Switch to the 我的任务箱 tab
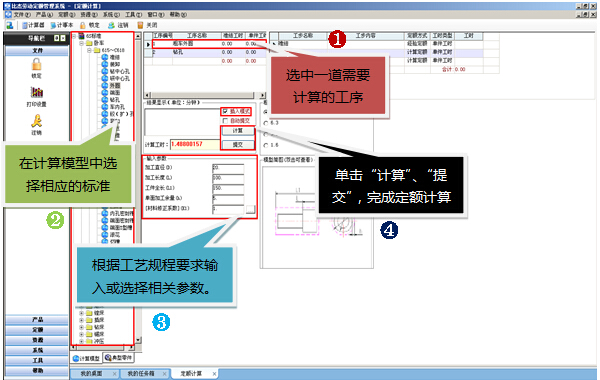Screen dimensions: 600x380 coord(141,373)
